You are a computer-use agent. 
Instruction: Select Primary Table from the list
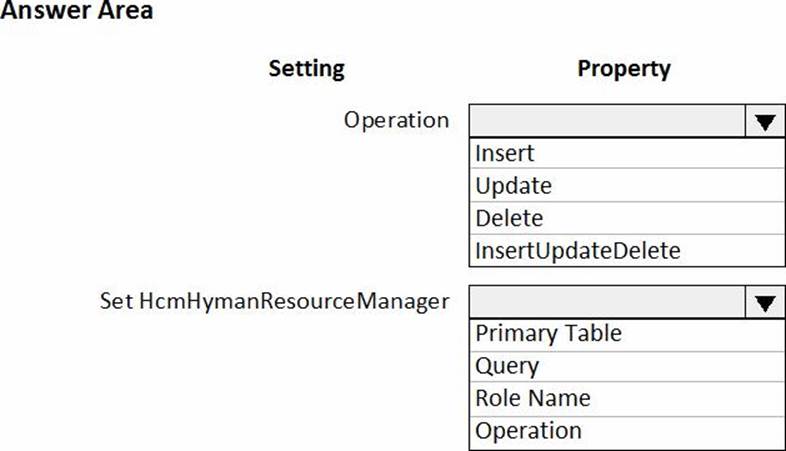(548, 333)
